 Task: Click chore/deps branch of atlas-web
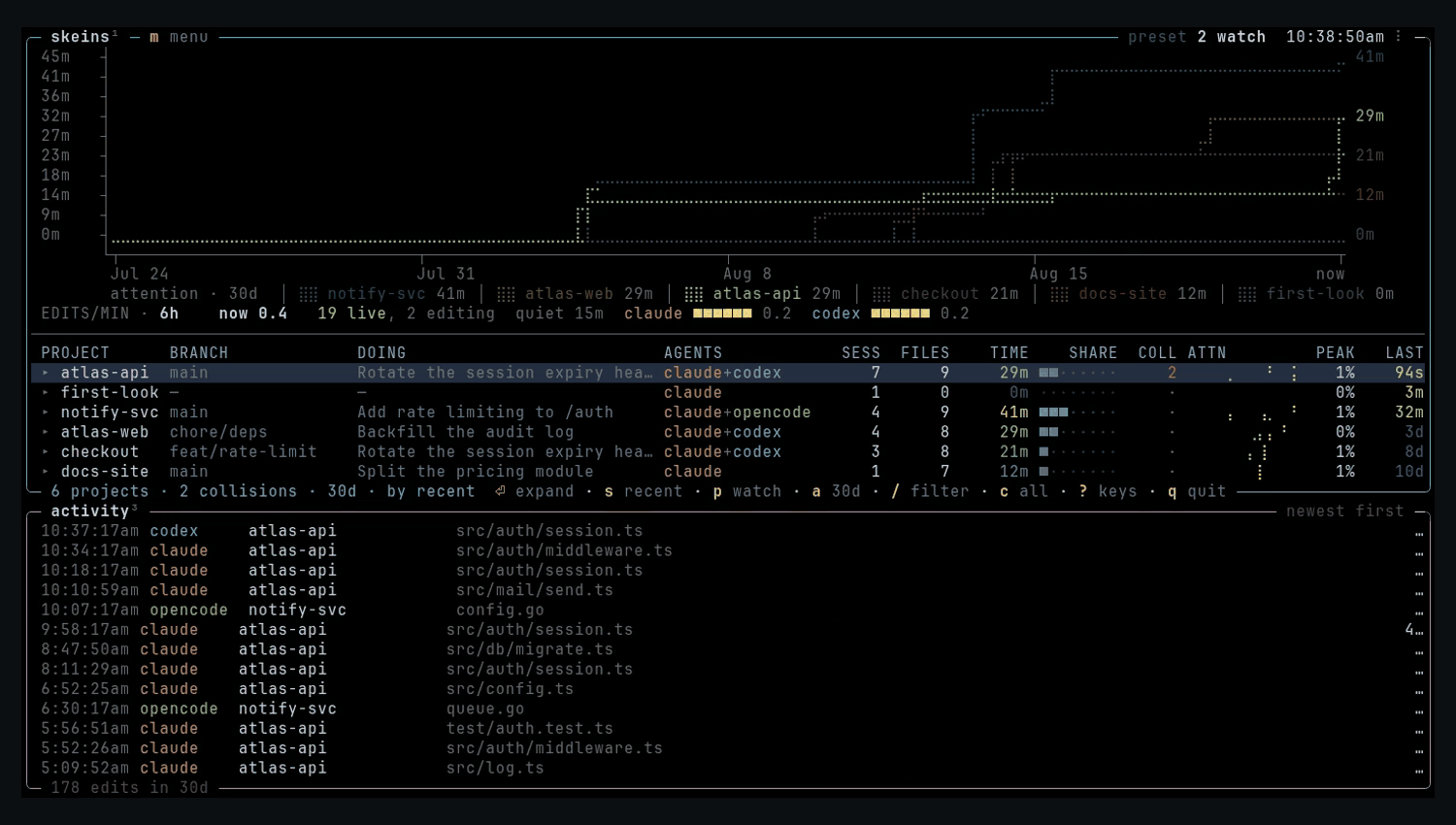point(218,432)
